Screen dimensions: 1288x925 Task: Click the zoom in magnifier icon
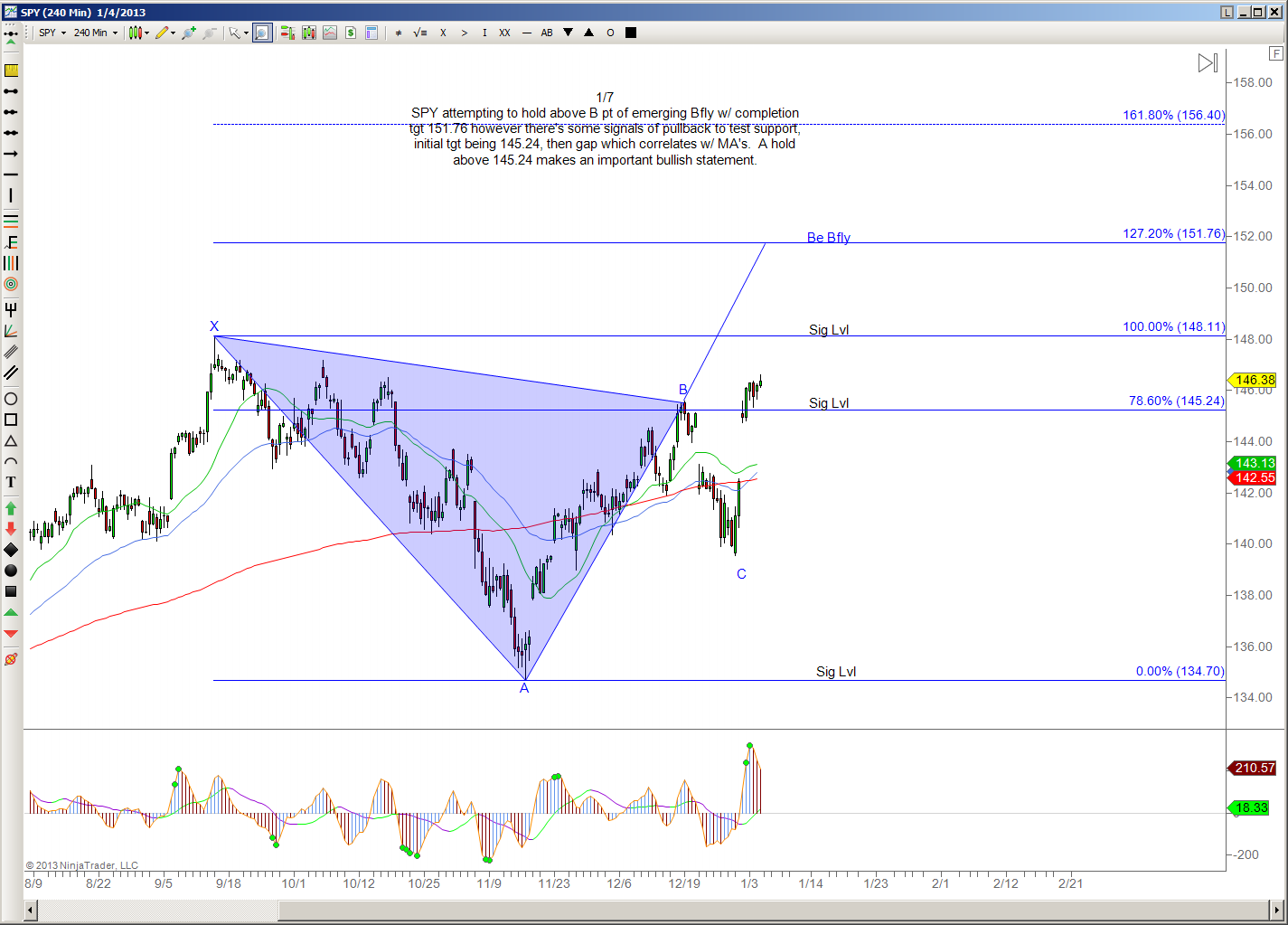tap(188, 33)
